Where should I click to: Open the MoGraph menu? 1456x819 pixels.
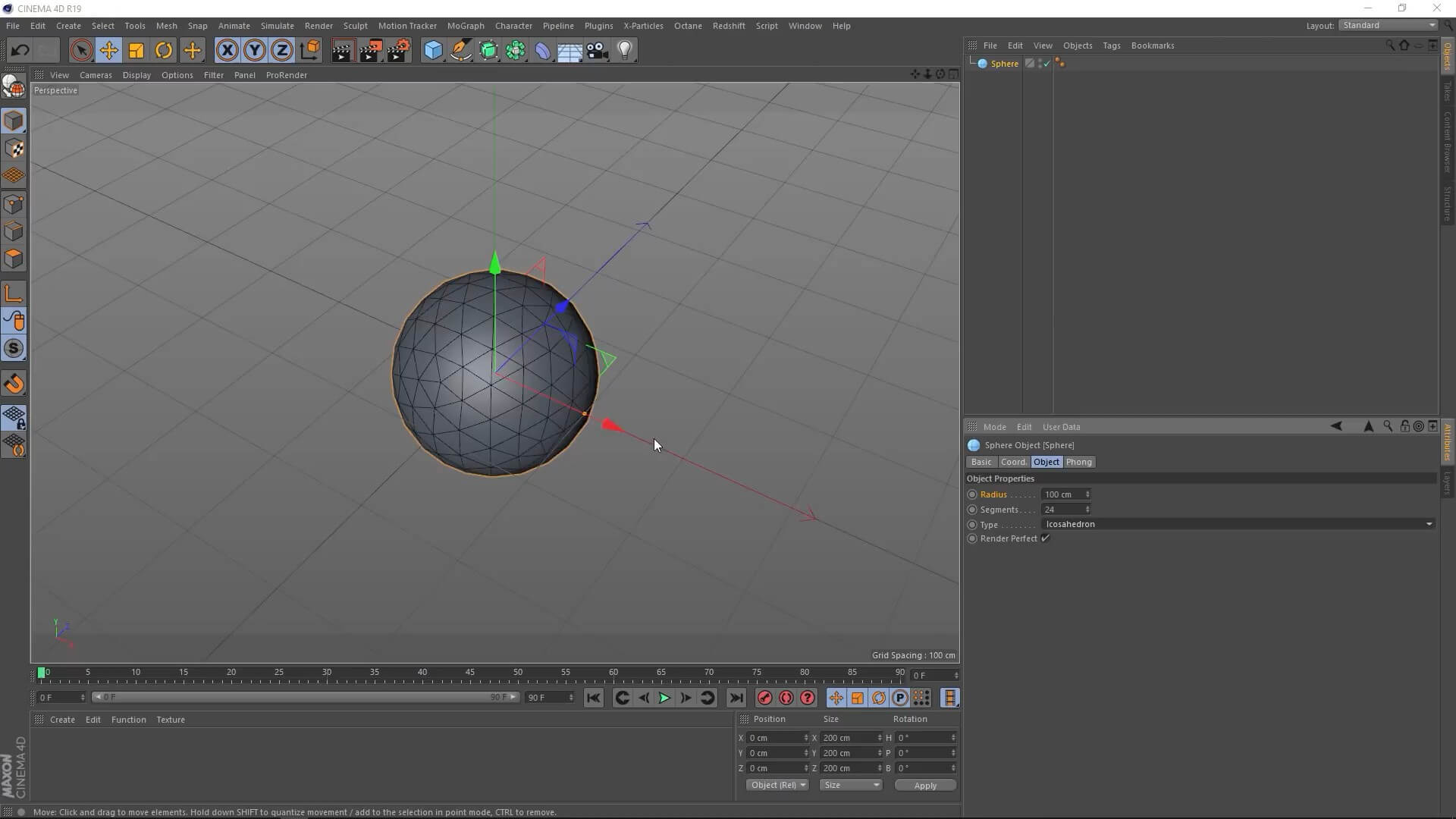(466, 25)
